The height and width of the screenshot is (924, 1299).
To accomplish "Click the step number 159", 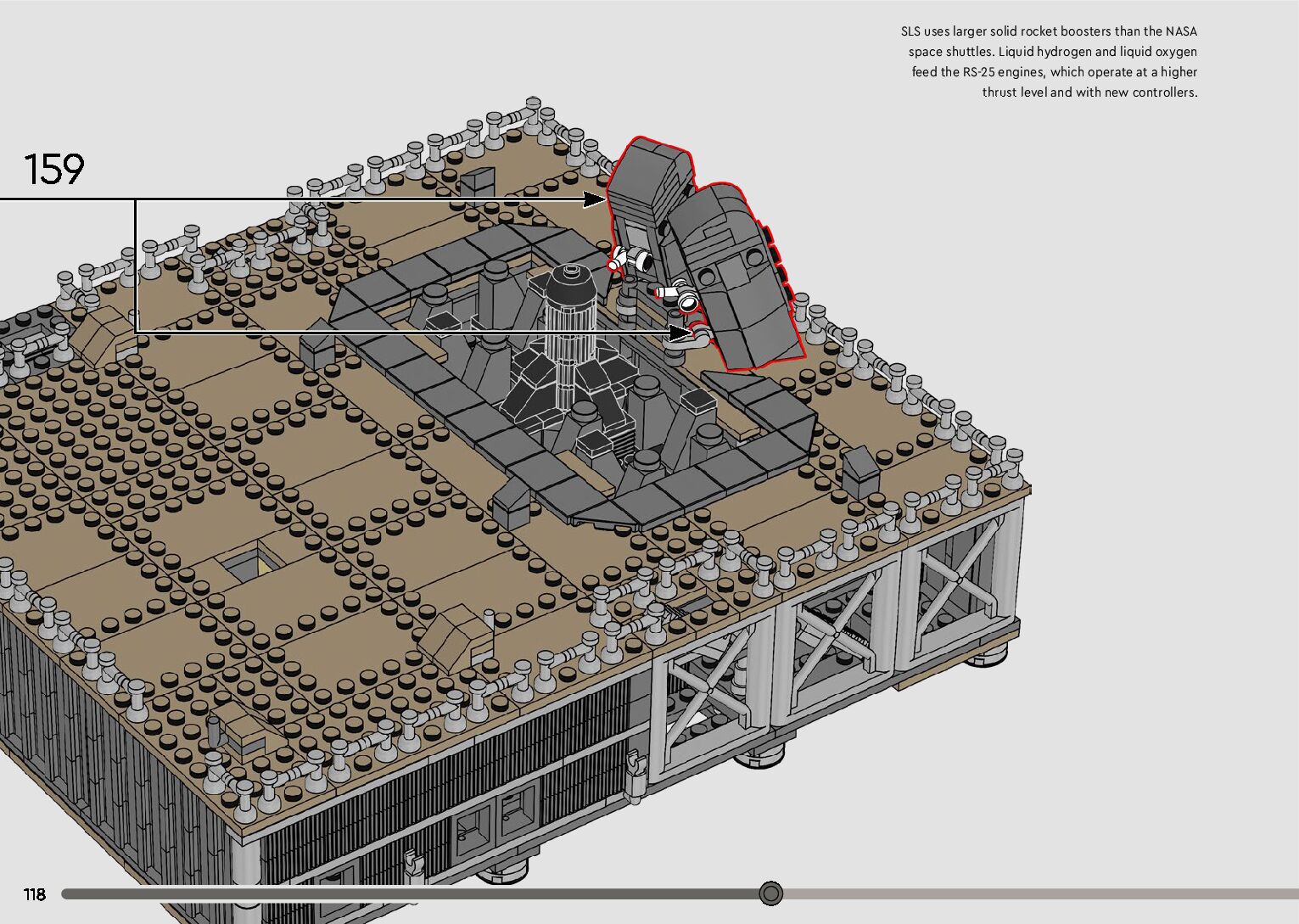I will coord(54,170).
